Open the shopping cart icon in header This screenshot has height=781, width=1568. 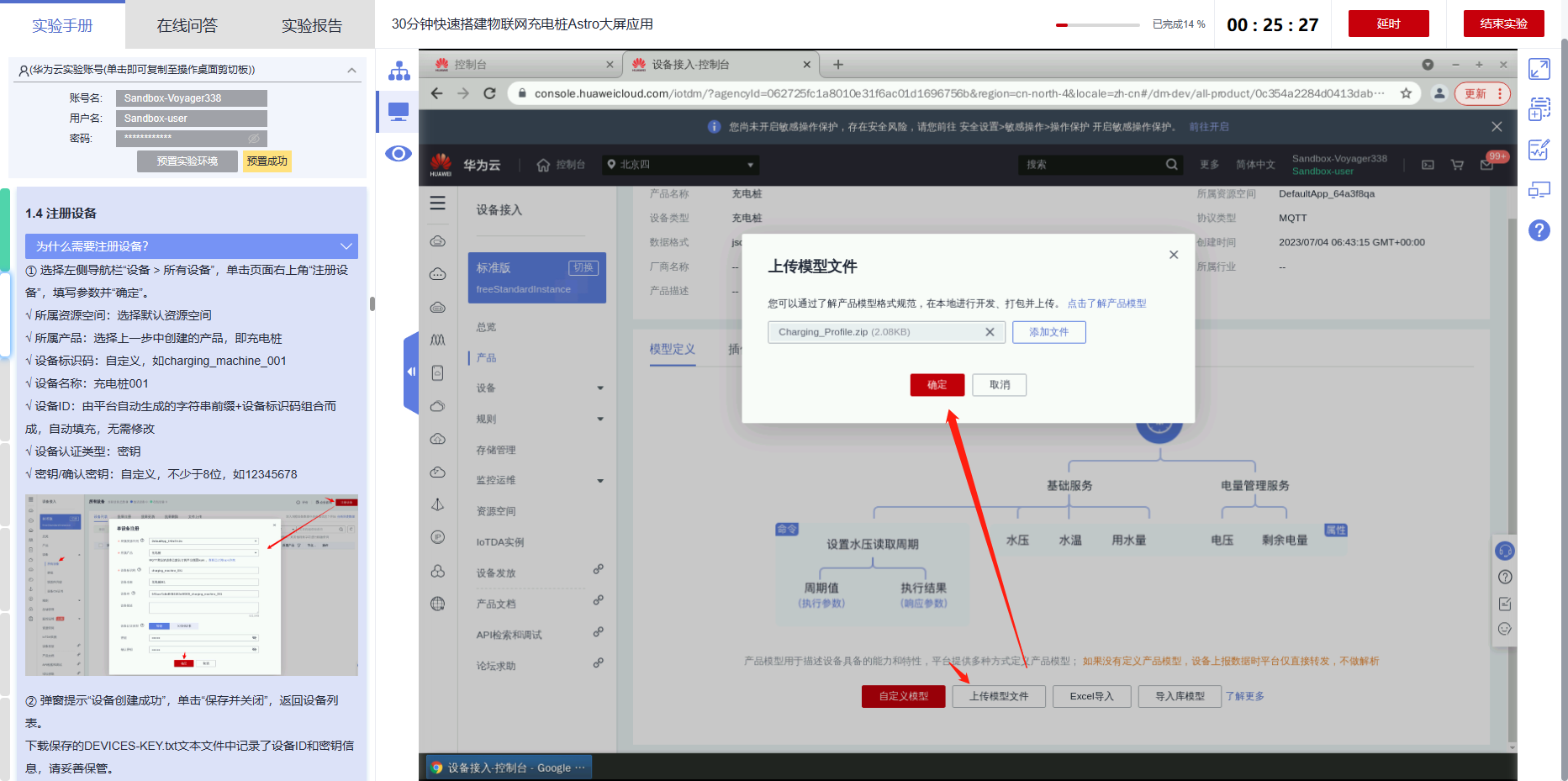[1457, 165]
